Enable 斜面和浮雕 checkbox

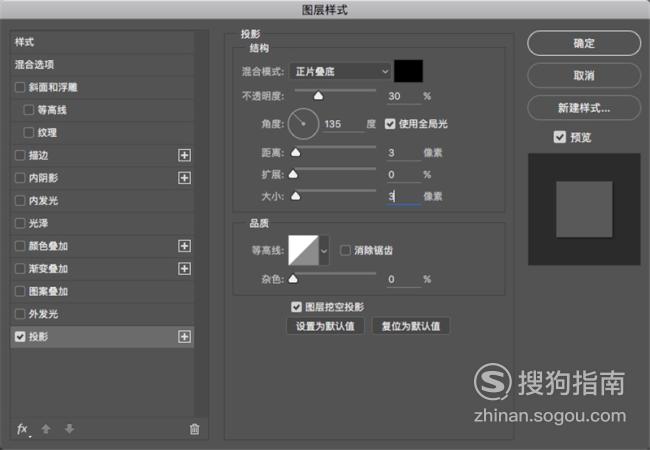point(19,87)
